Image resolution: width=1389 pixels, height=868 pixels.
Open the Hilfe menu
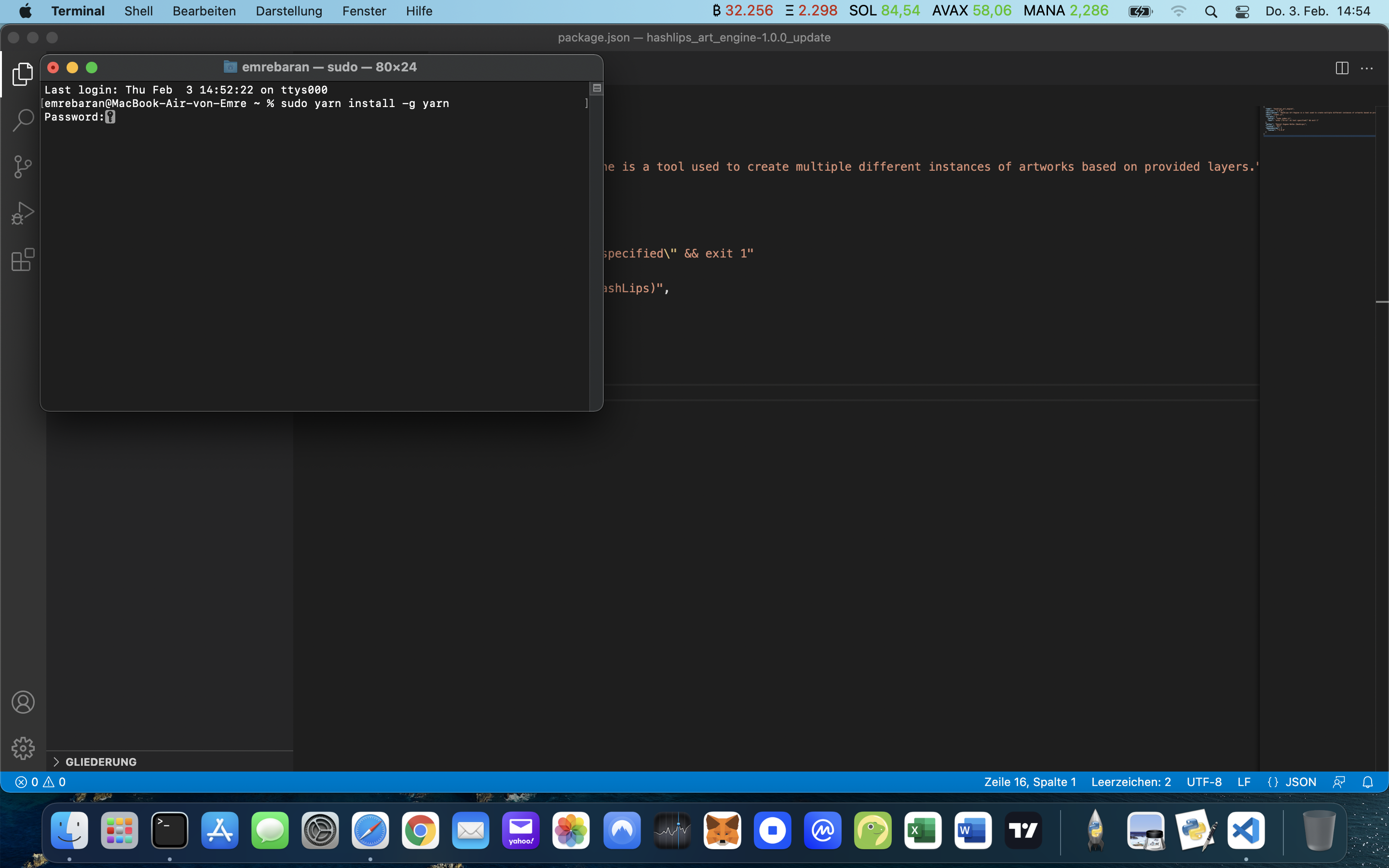tap(419, 11)
